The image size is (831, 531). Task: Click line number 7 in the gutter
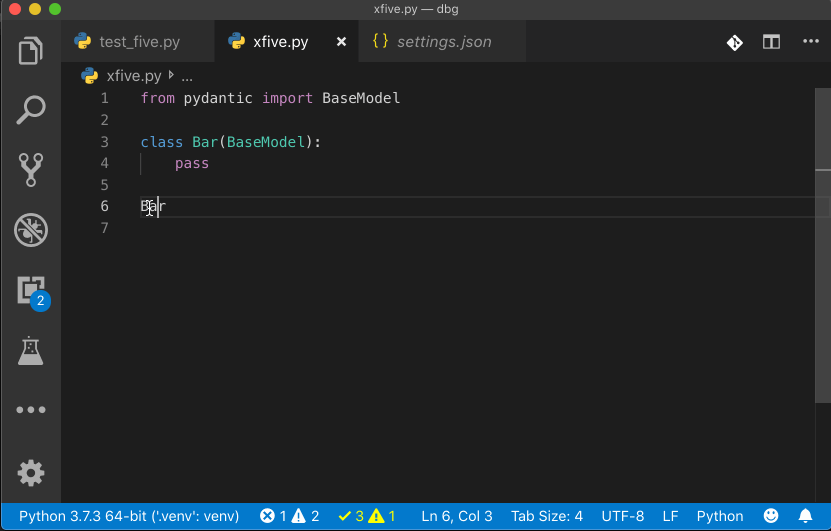104,228
